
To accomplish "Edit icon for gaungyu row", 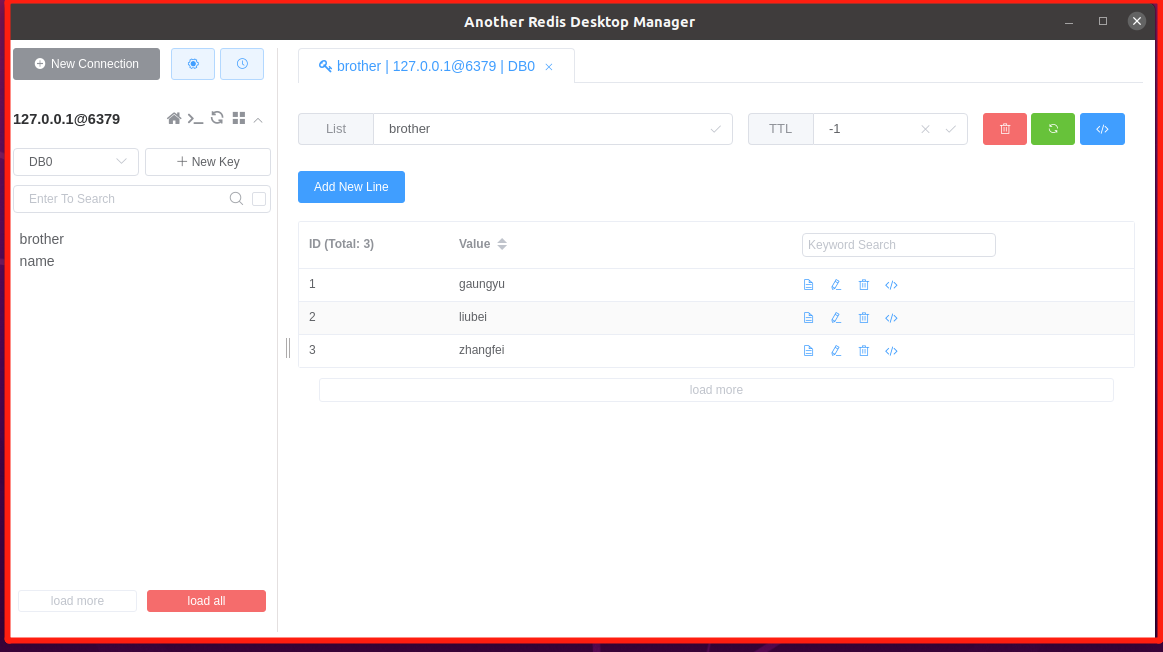I will 836,285.
